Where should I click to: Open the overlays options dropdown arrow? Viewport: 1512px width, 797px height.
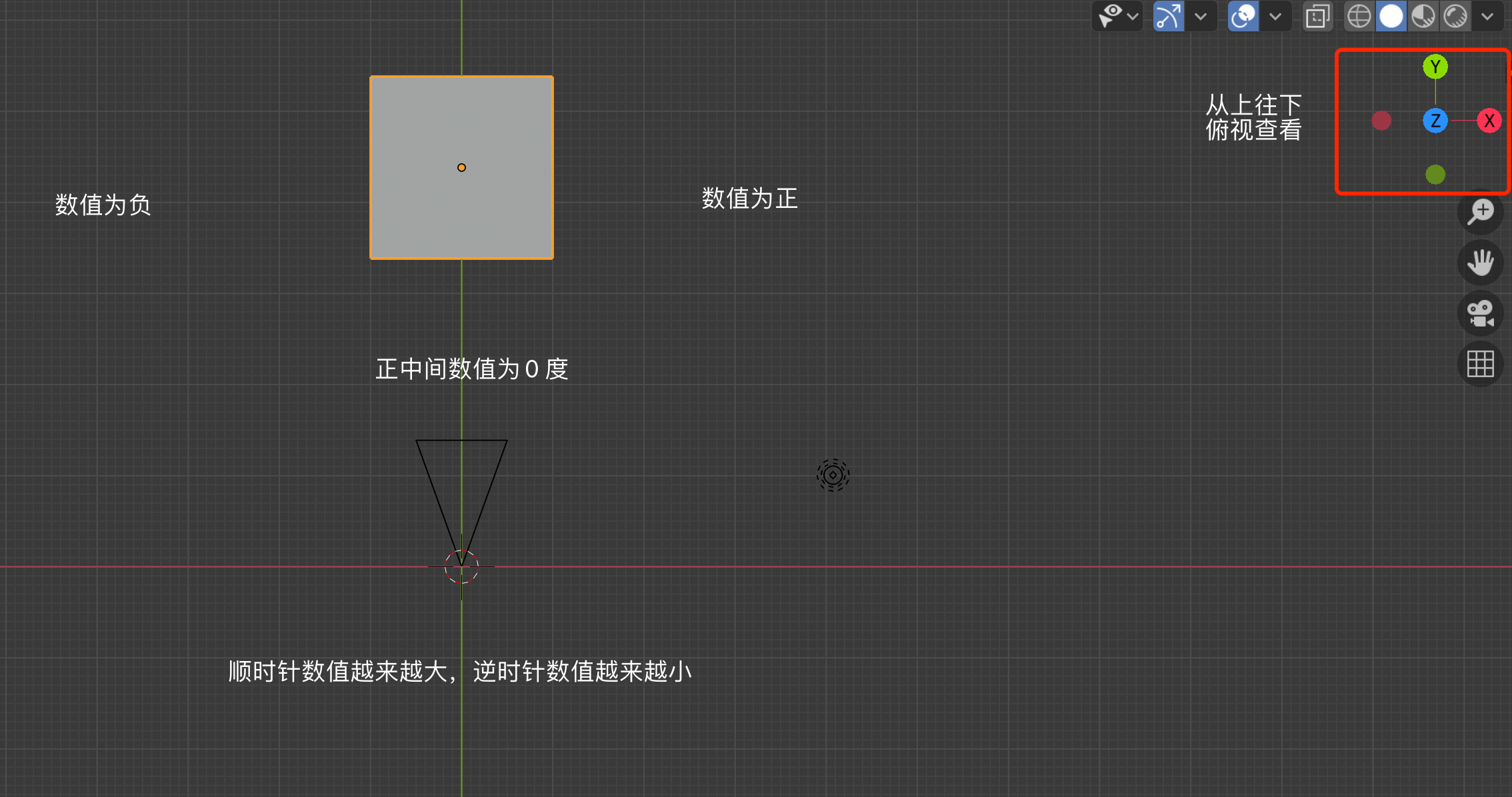(x=1275, y=16)
